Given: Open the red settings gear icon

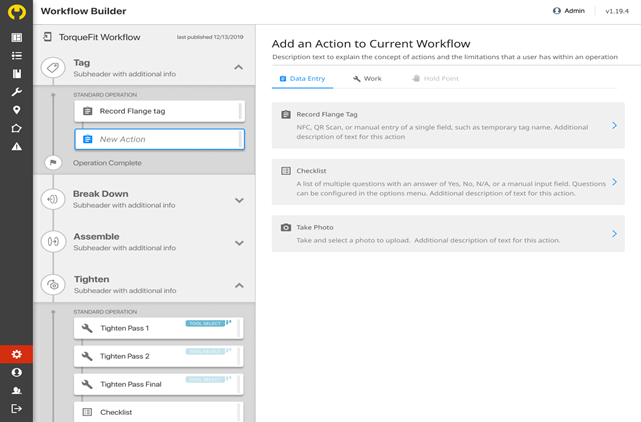Looking at the screenshot, I should pos(16,354).
